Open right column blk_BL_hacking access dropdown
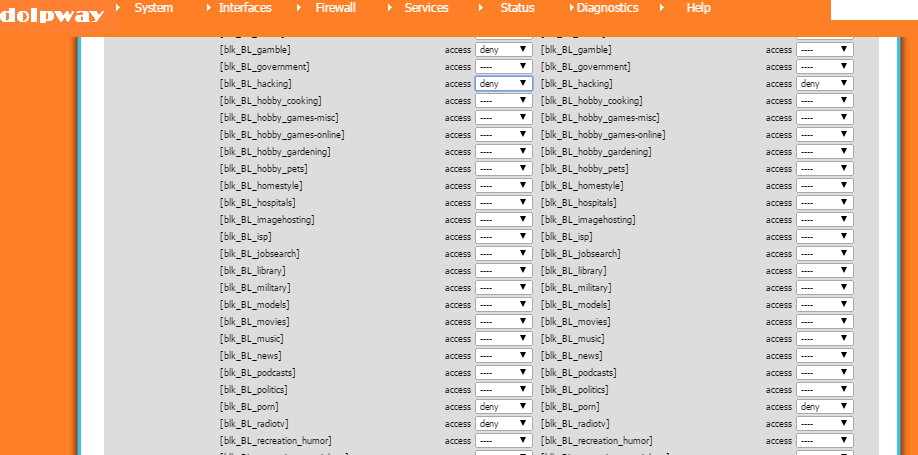Viewport: 918px width, 455px height. 824,84
